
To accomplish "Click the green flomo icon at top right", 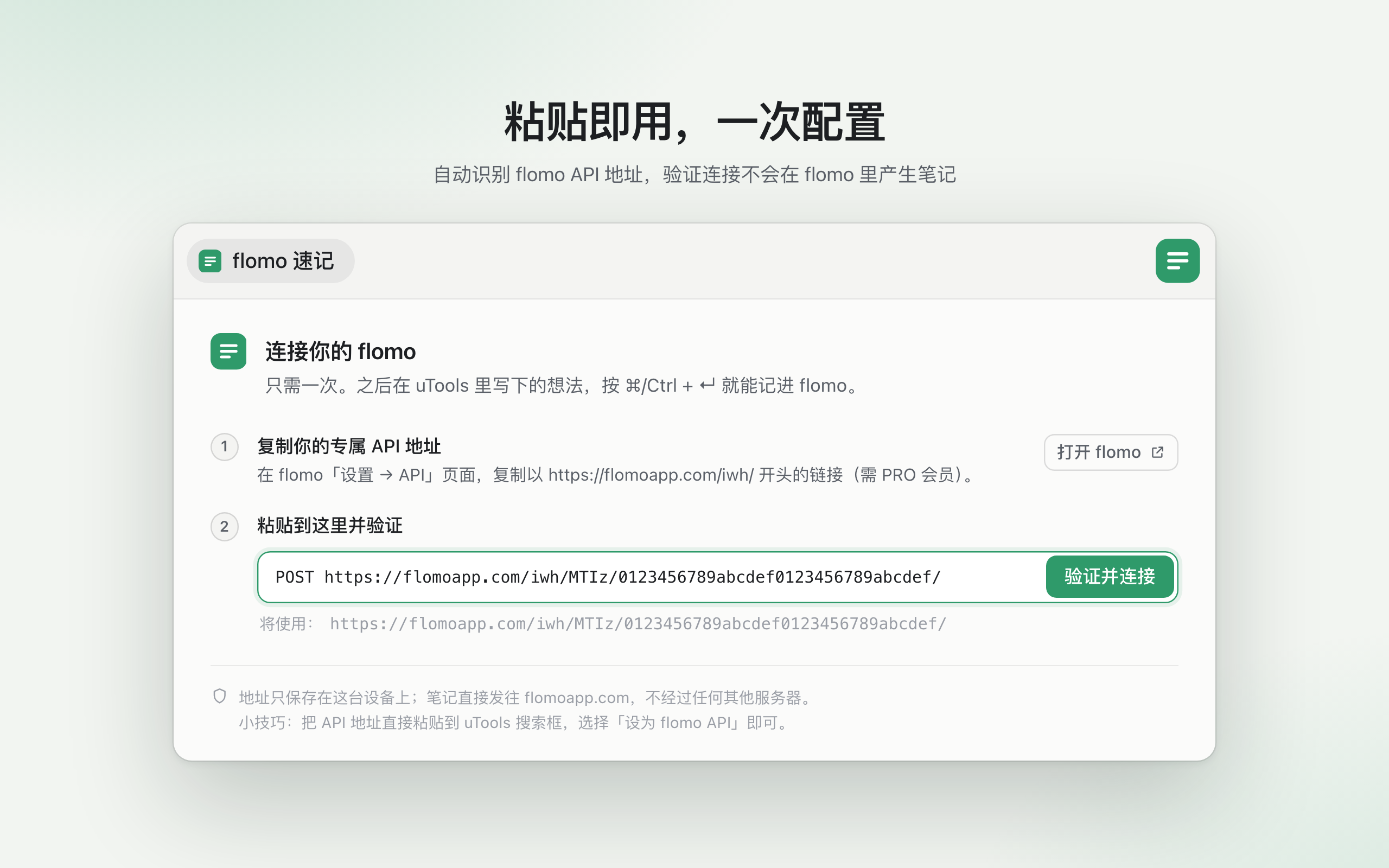I will point(1177,260).
